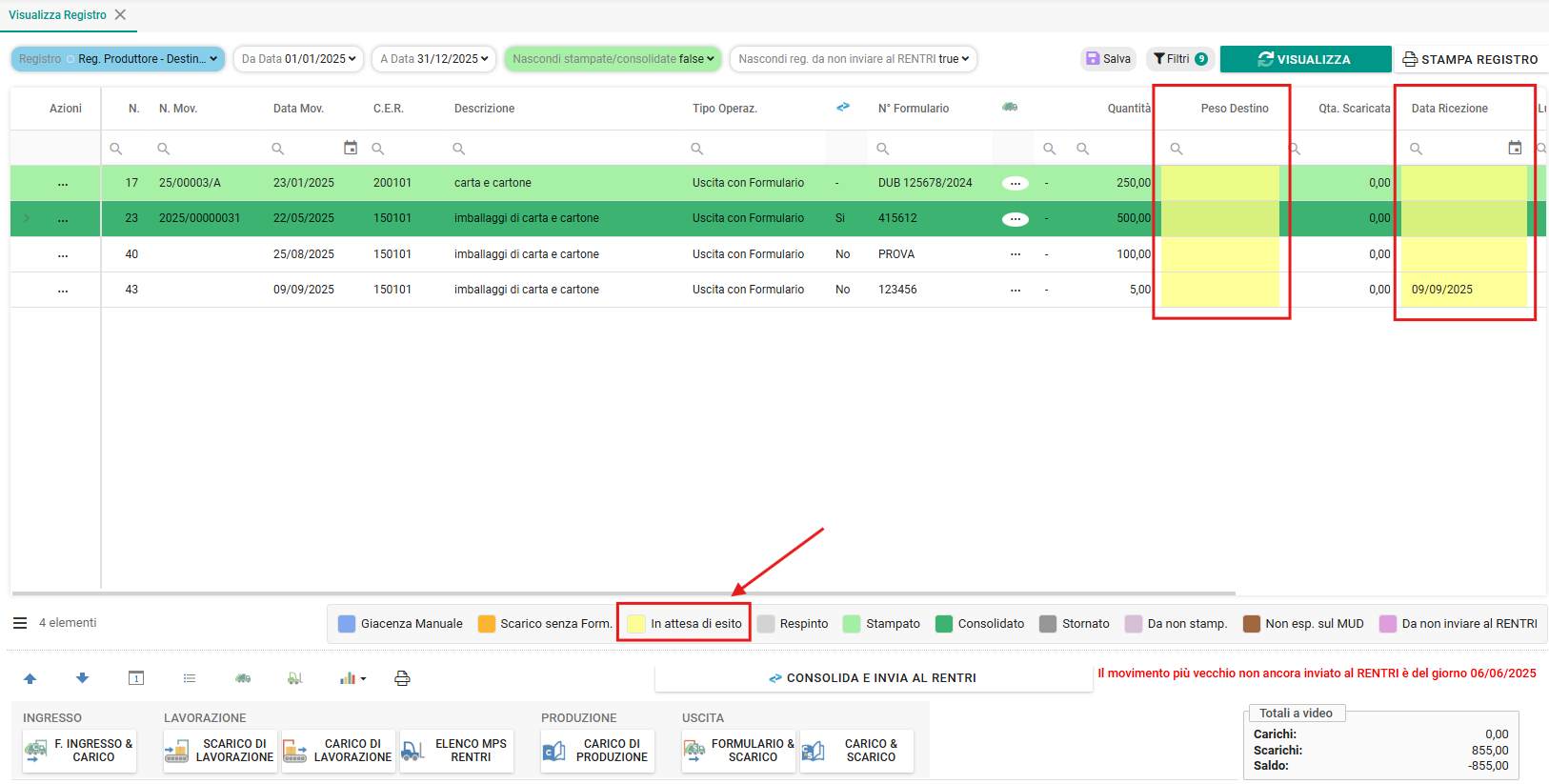Click the blue up arrow icon
Screen dimensions: 1549x784
coord(30,678)
